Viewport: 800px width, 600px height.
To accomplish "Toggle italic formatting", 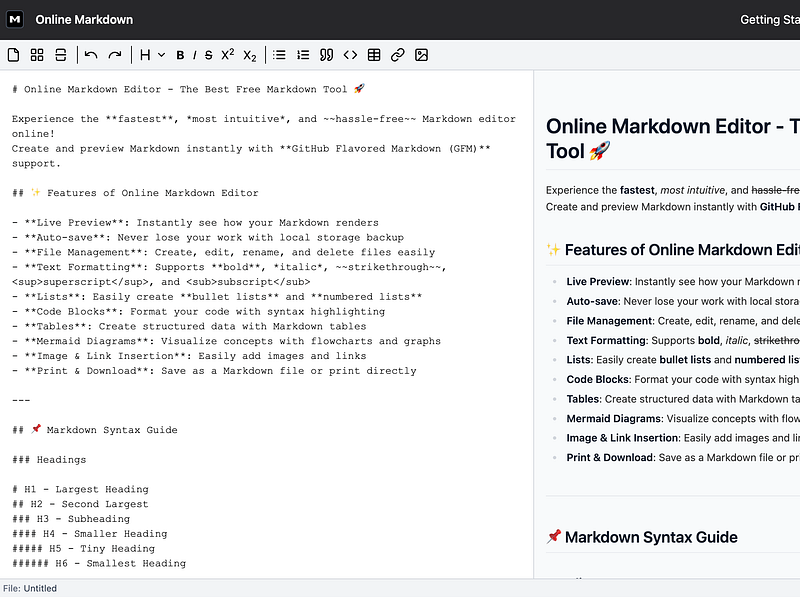I will pos(192,55).
